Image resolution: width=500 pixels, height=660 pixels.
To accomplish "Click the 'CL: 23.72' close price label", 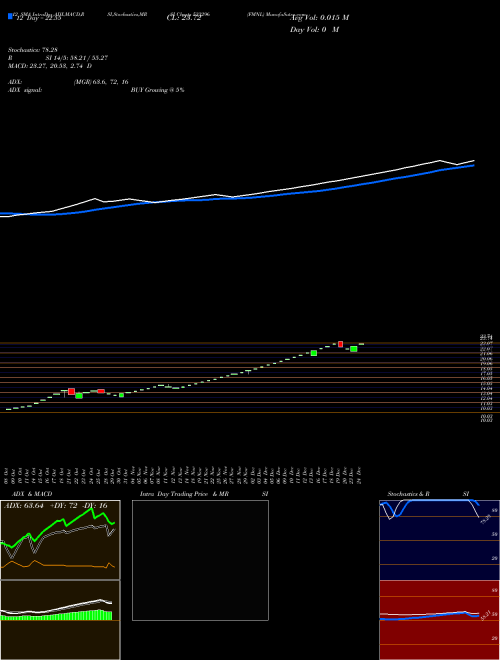I will 184,18.
